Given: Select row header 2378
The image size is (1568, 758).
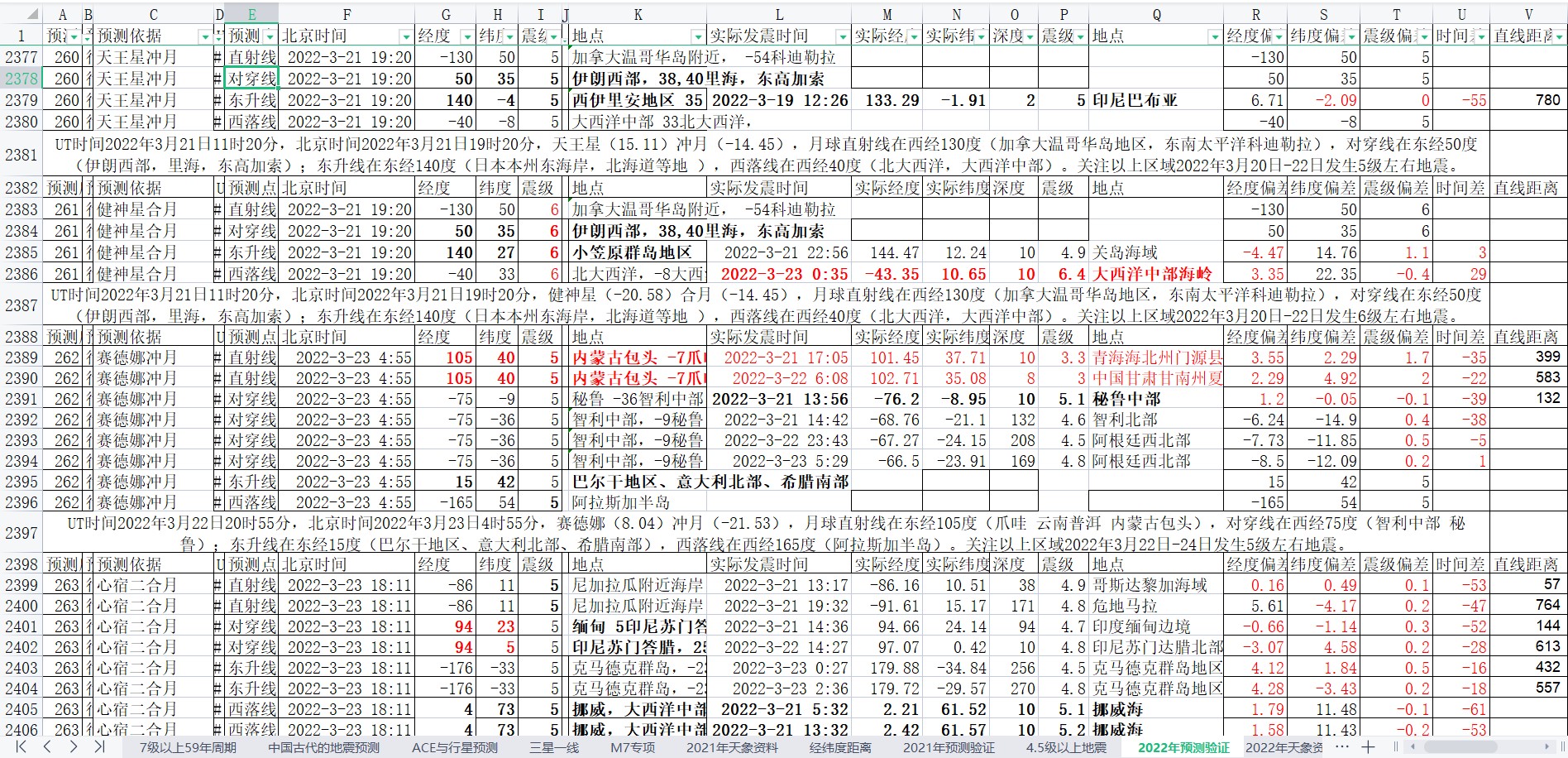Looking at the screenshot, I should pos(22,79).
